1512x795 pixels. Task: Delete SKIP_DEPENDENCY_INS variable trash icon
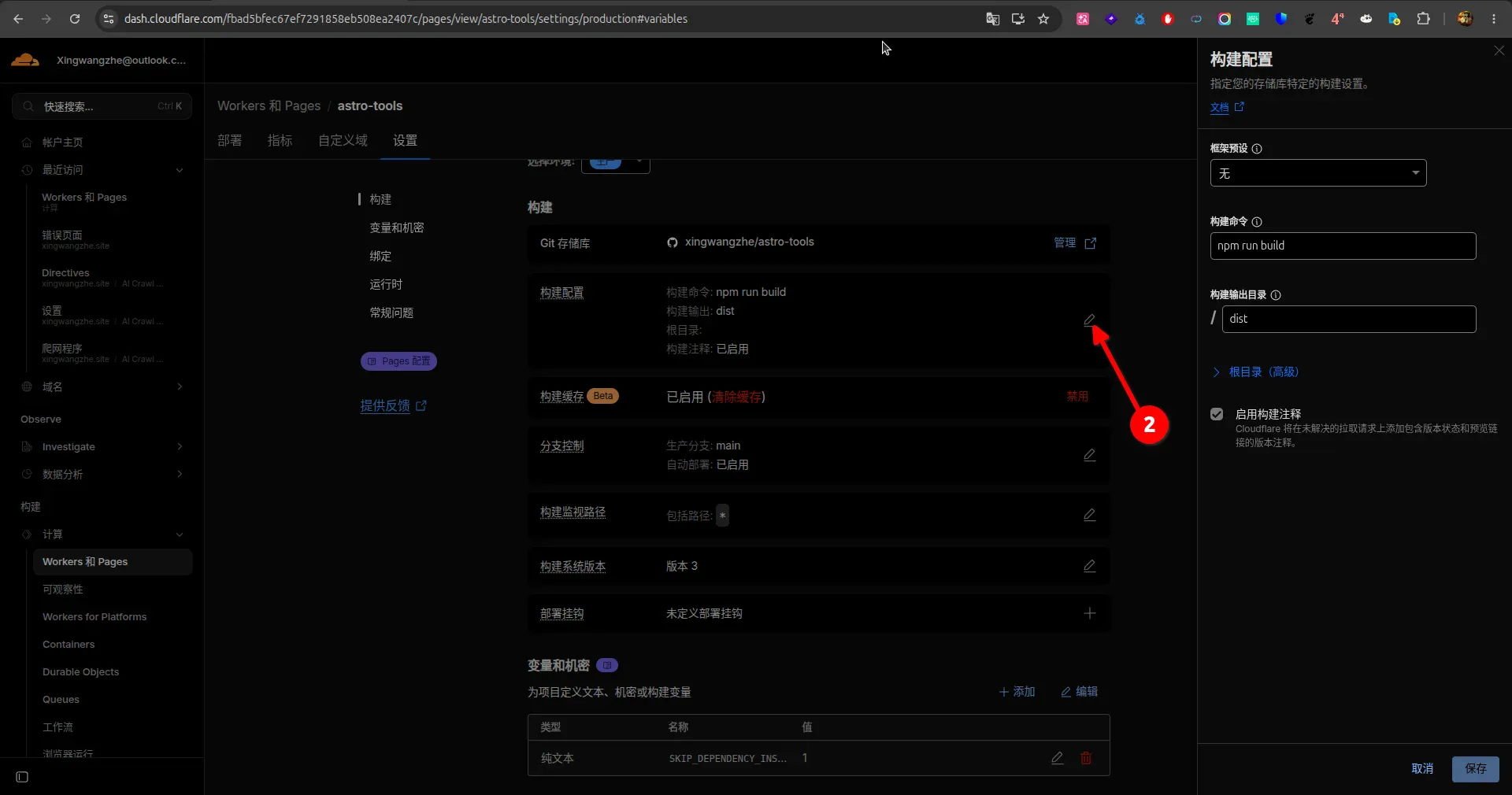pos(1086,758)
